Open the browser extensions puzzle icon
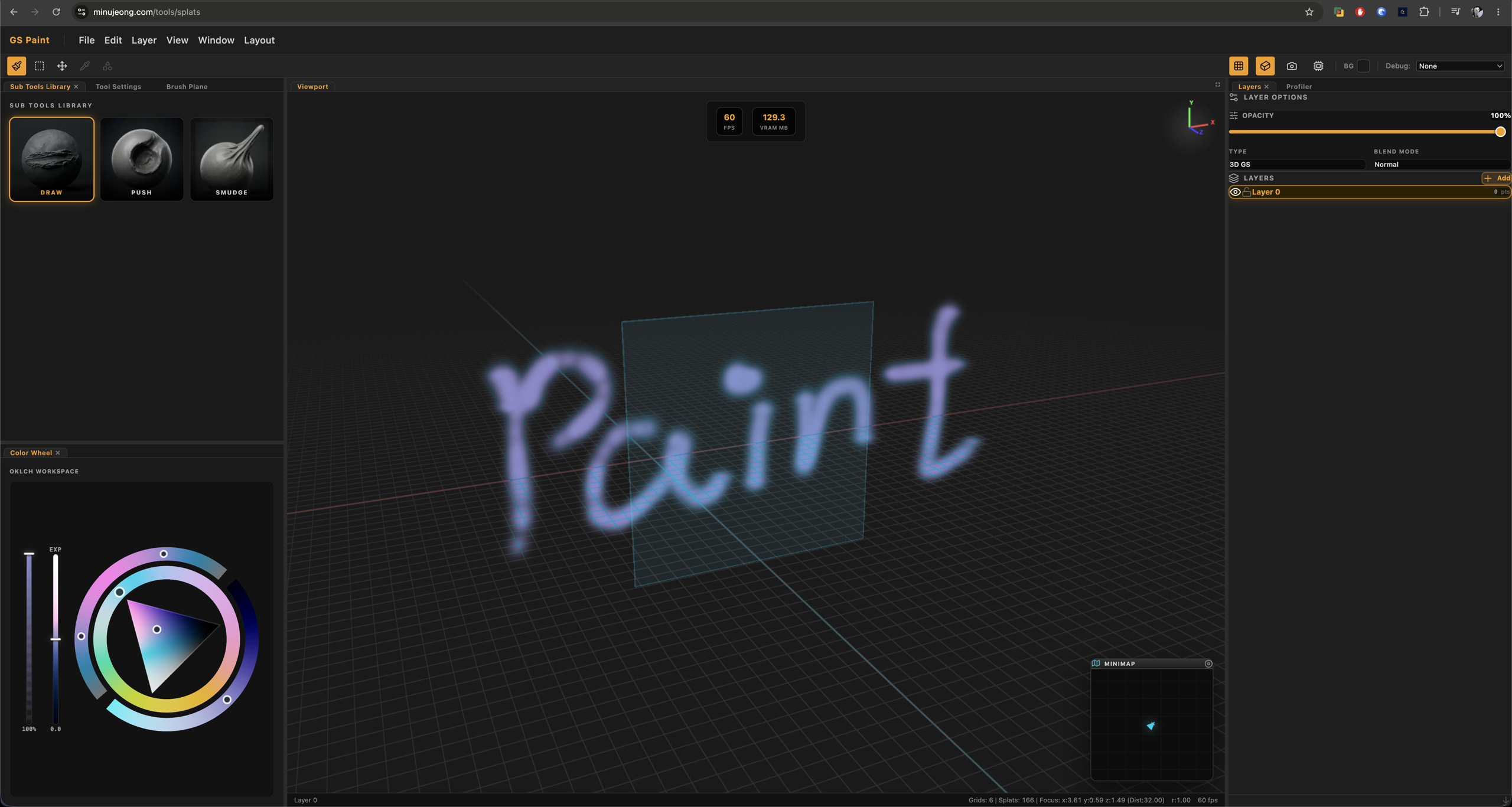Image resolution: width=1512 pixels, height=807 pixels. pyautogui.click(x=1424, y=12)
